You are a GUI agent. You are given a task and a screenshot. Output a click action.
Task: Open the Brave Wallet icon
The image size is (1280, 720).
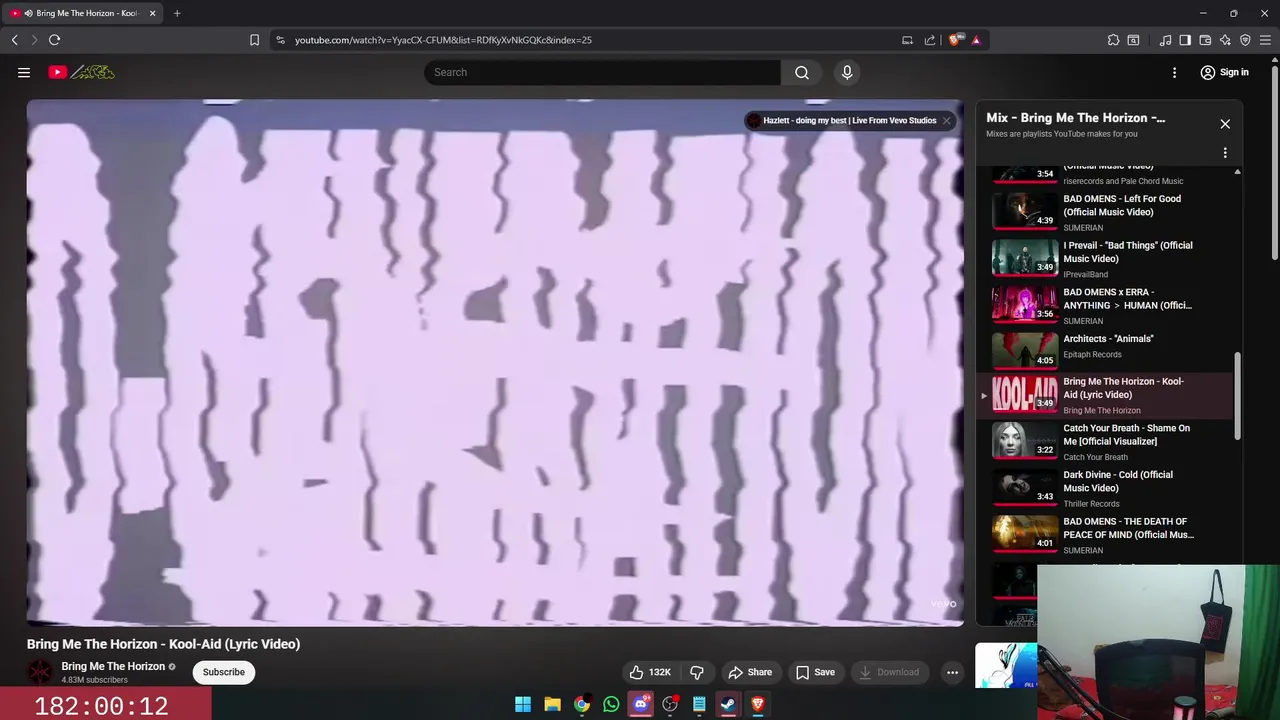click(x=1205, y=40)
